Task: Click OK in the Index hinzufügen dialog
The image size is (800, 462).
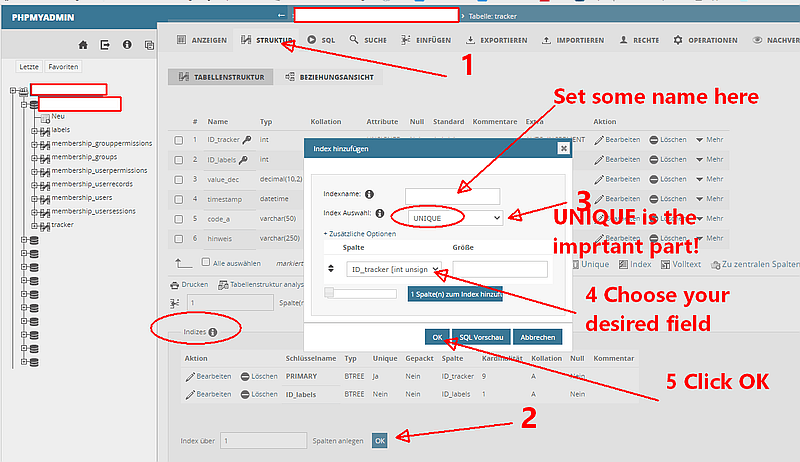Action: tap(437, 337)
